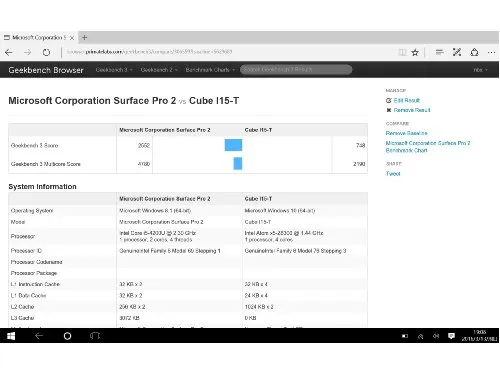Open a new tab with the plus button
The height and width of the screenshot is (375, 500).
[x=85, y=37]
